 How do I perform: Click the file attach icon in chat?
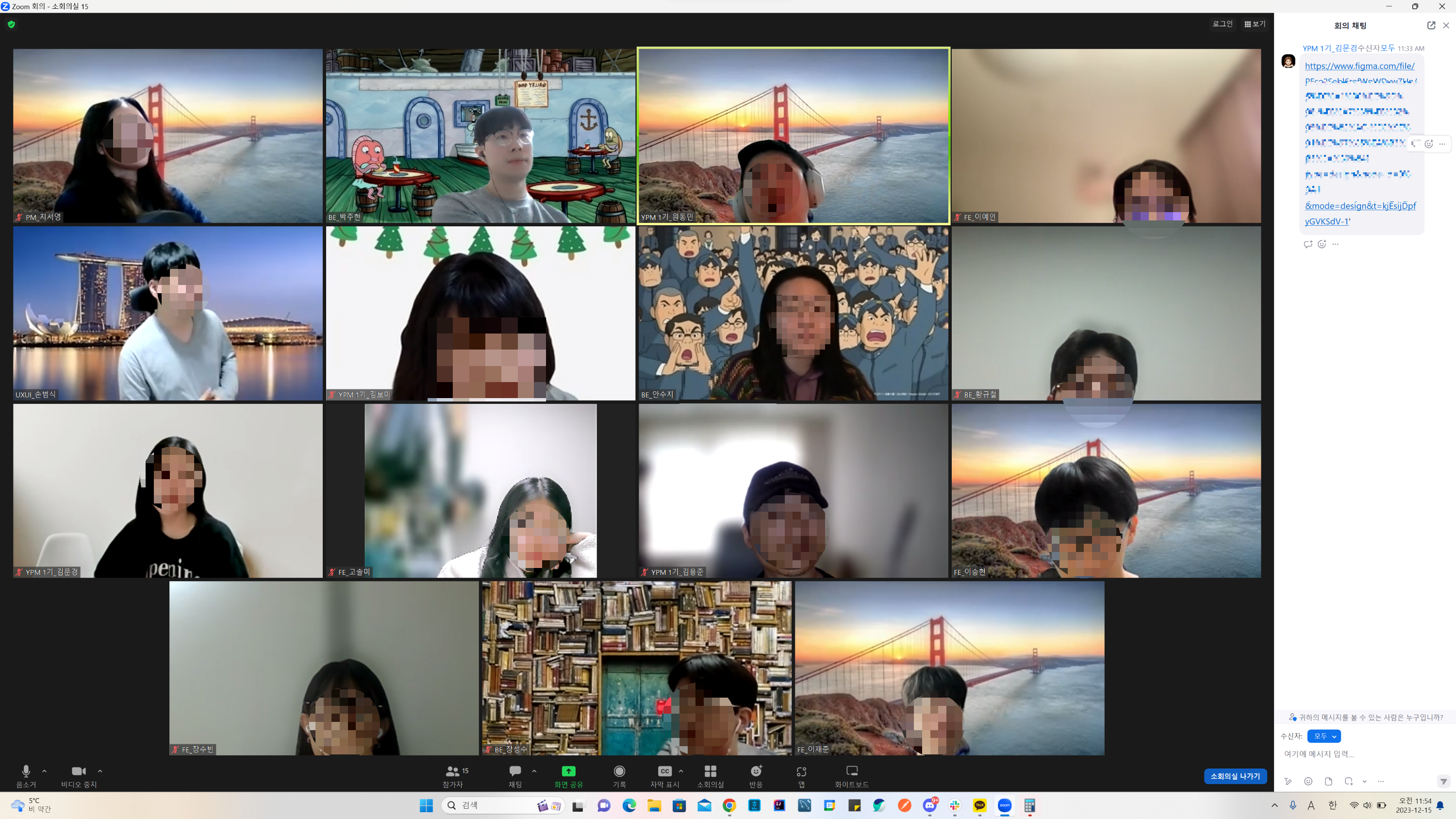[1328, 781]
